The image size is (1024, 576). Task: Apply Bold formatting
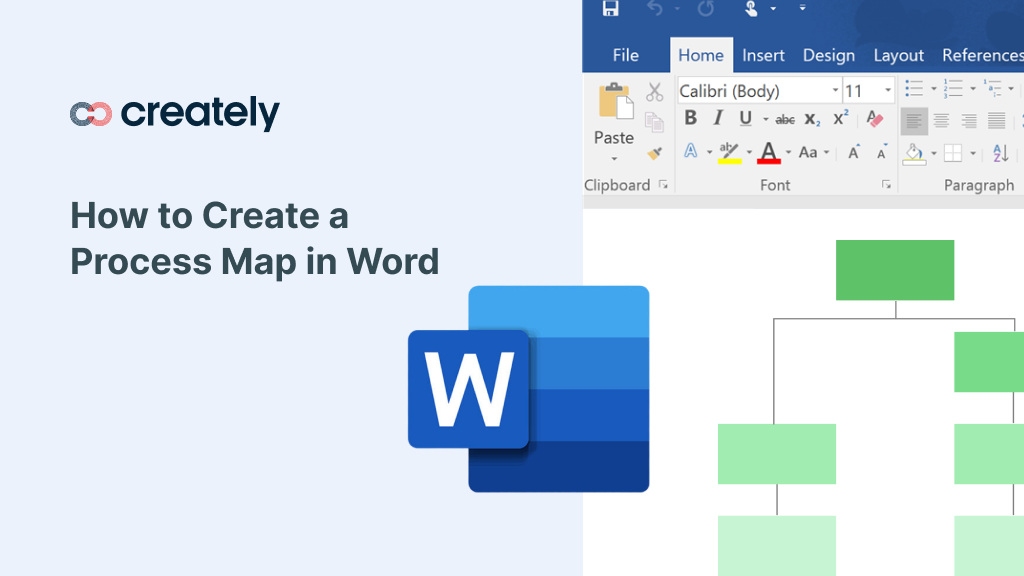[x=691, y=118]
